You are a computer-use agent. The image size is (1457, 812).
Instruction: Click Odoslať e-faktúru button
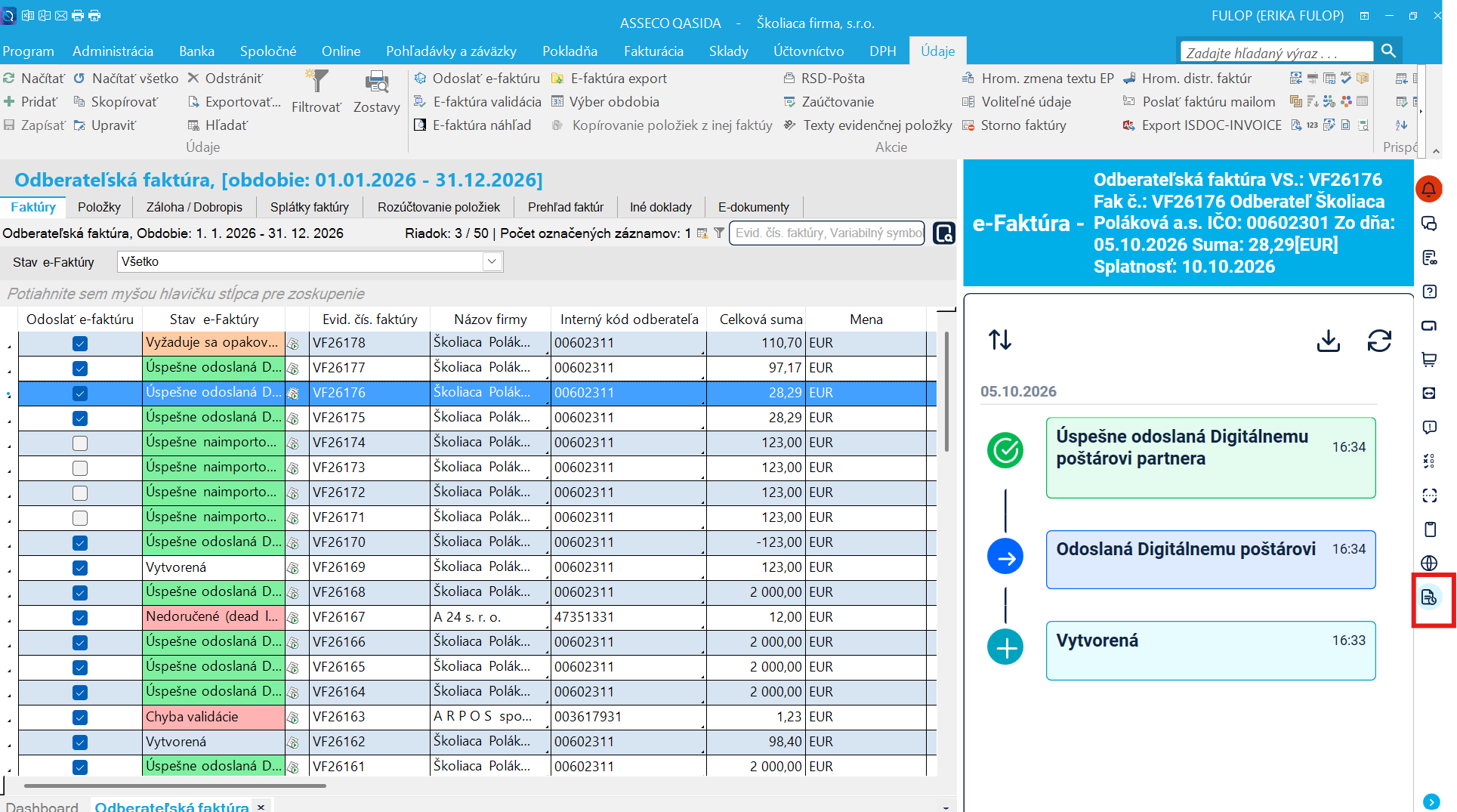[477, 79]
